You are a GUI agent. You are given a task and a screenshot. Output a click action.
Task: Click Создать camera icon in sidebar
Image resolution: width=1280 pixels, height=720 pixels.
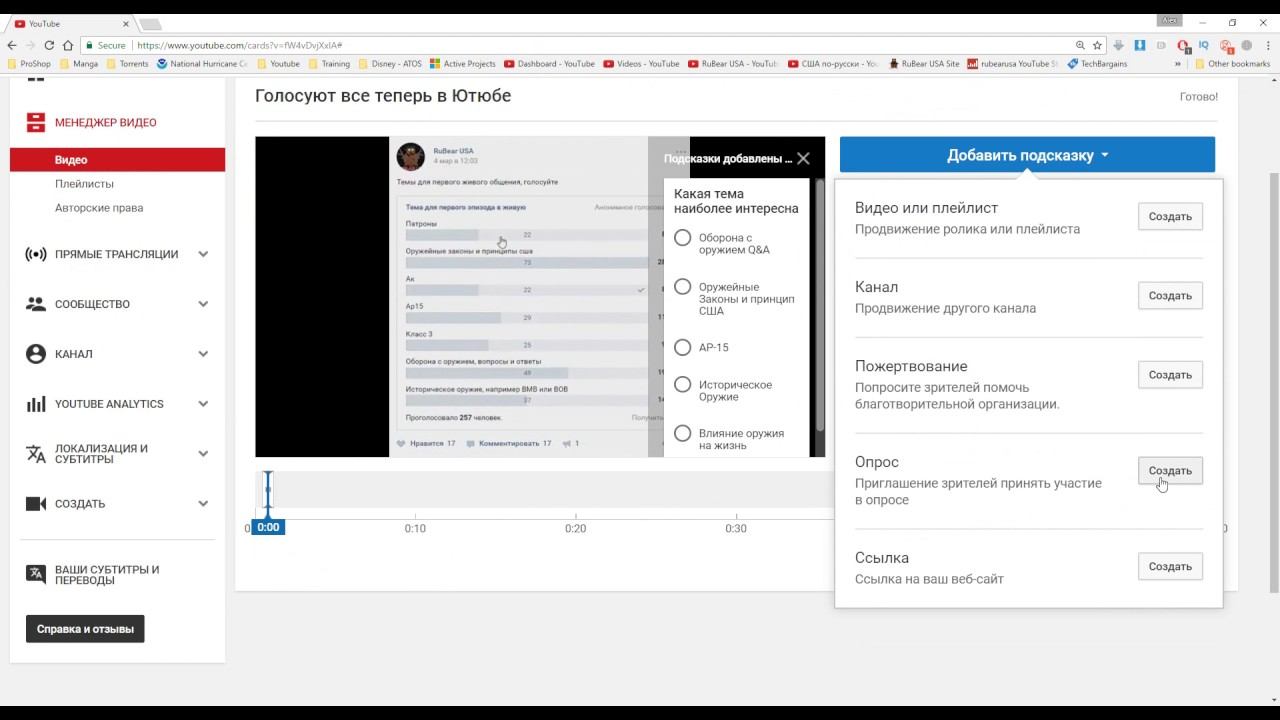36,504
